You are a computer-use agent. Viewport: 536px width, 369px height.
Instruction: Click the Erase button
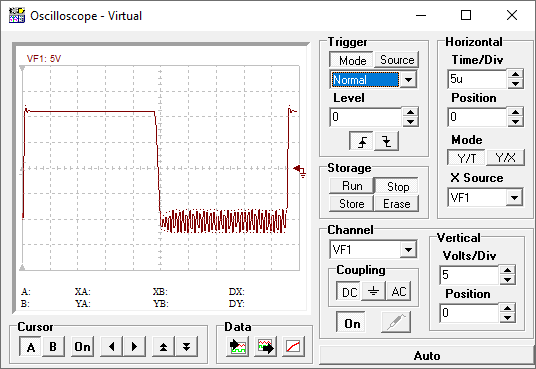[397, 203]
